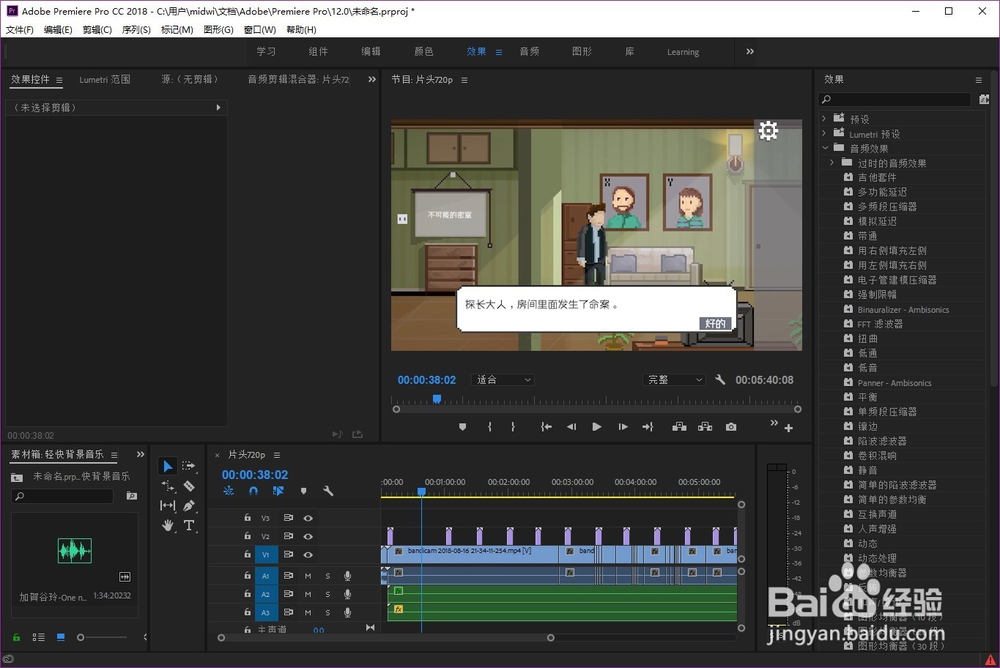
Task: Play the program sequence
Action: [x=597, y=427]
